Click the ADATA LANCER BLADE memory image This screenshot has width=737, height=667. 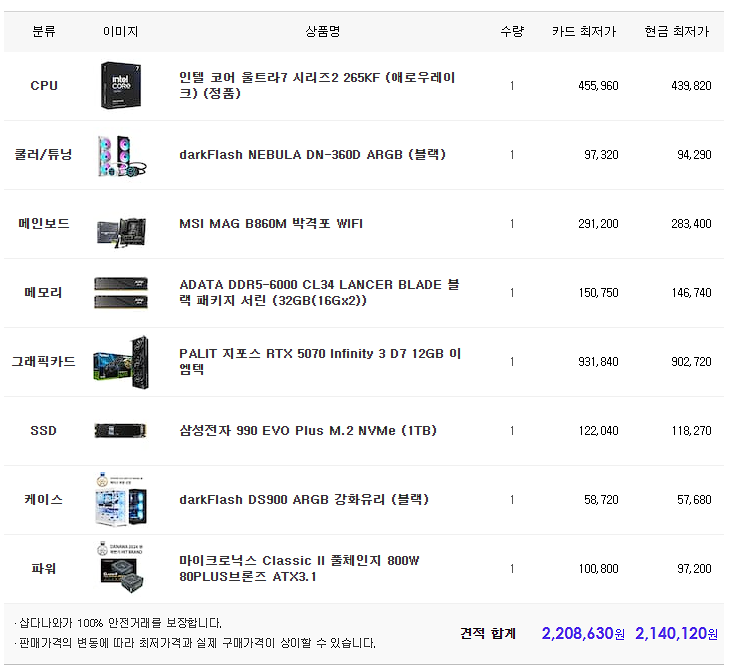pyautogui.click(x=121, y=293)
